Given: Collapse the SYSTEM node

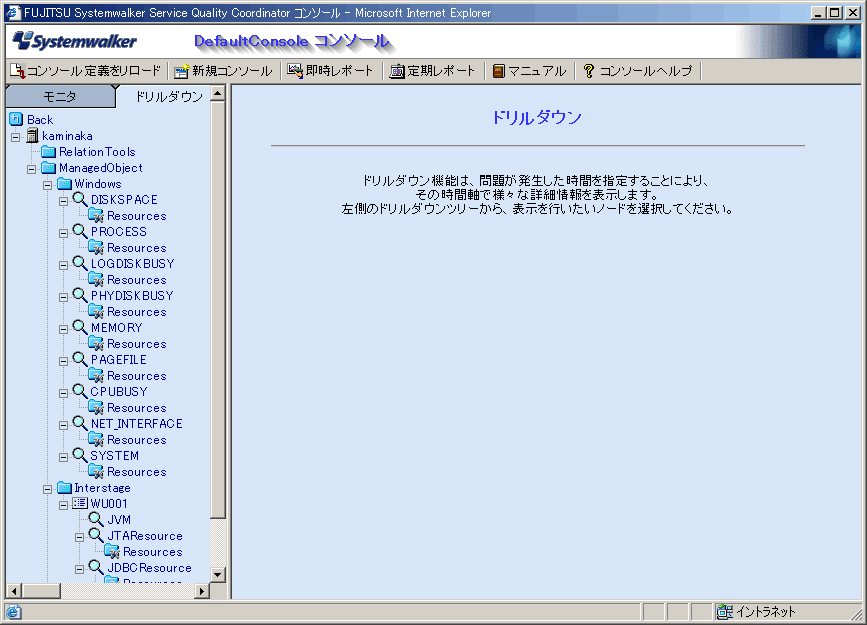Looking at the screenshot, I should [64, 457].
